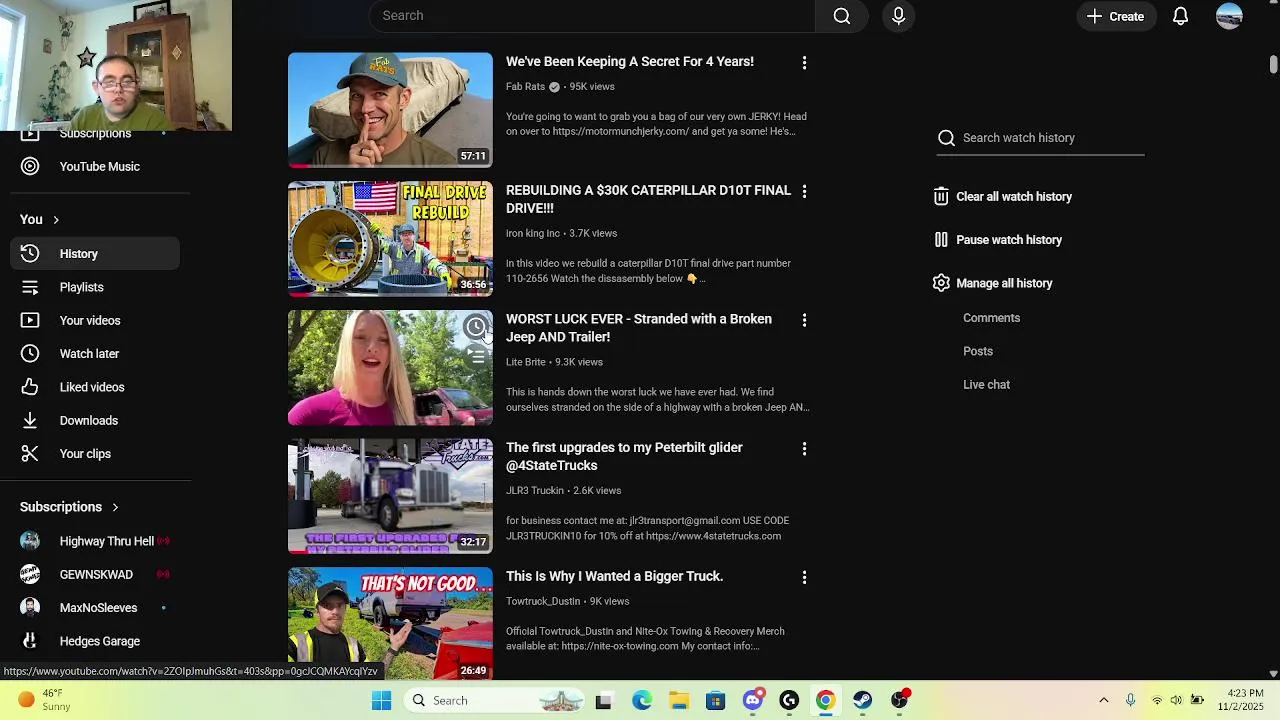This screenshot has height=720, width=1280.
Task: Open options for 'Why I Wanted a Bigger Truck'
Action: point(804,578)
